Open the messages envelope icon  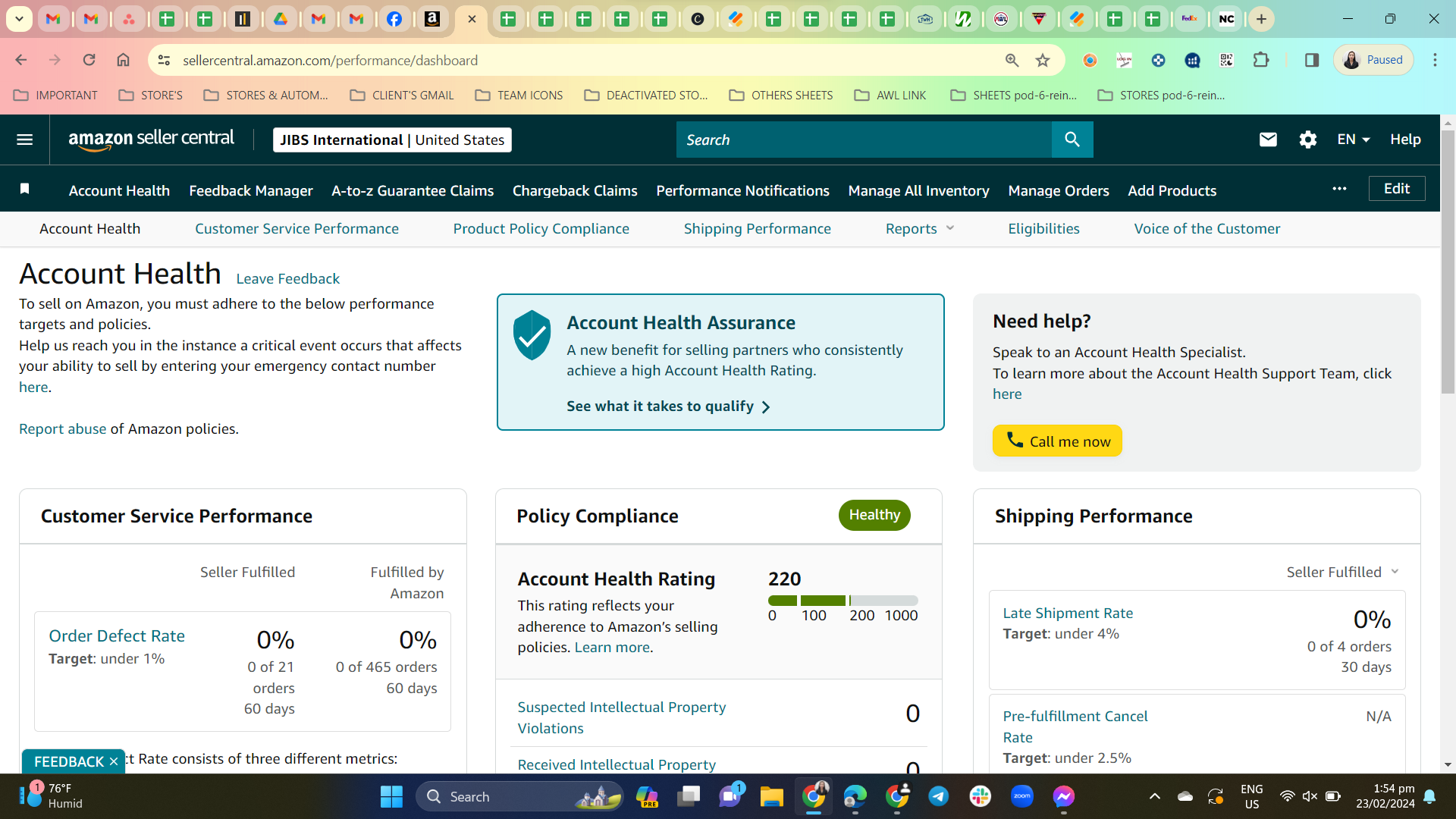click(1268, 140)
